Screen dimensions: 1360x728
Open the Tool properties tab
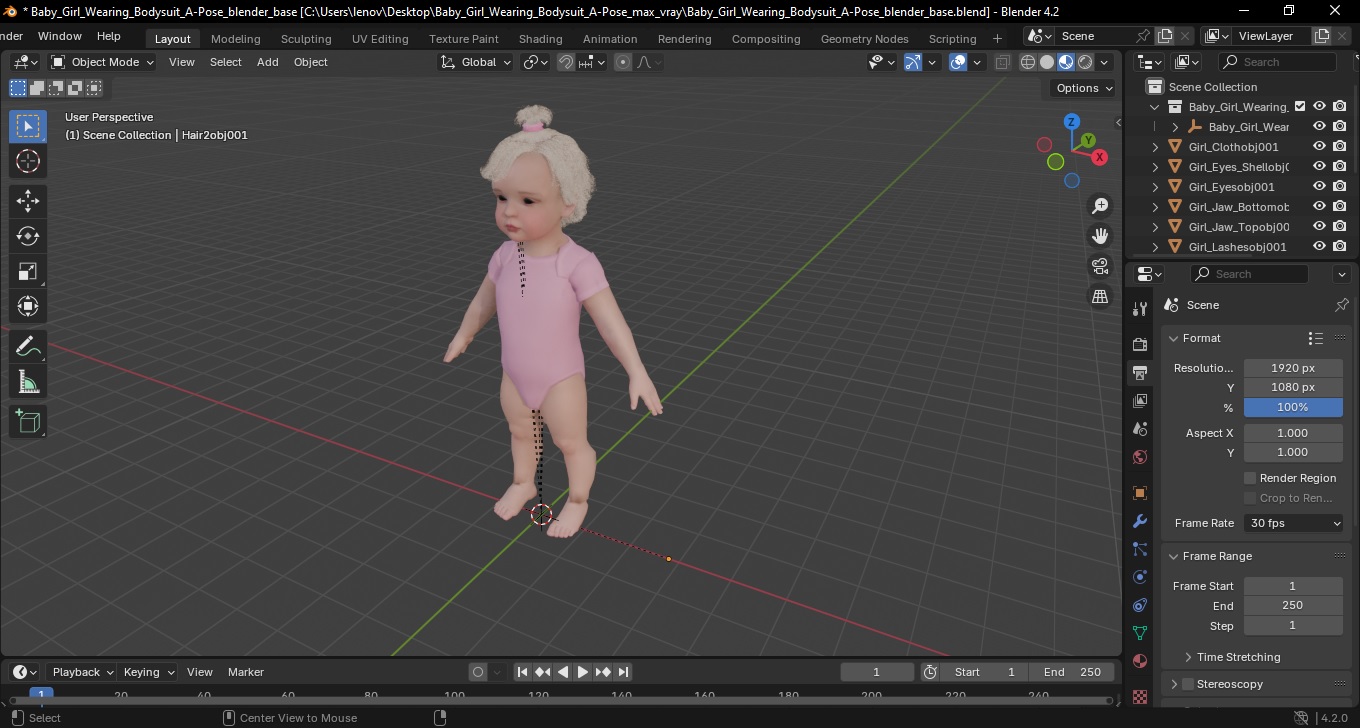(1140, 308)
